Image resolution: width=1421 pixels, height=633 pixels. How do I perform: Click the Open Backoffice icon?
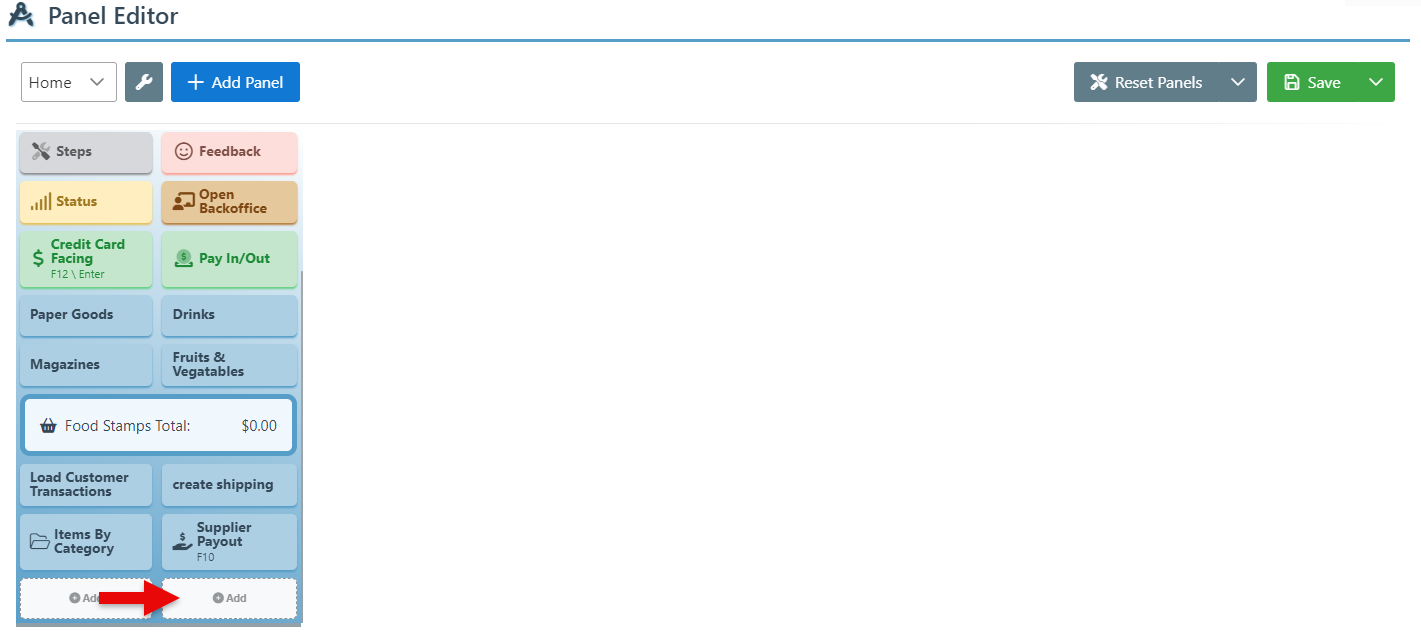point(183,202)
